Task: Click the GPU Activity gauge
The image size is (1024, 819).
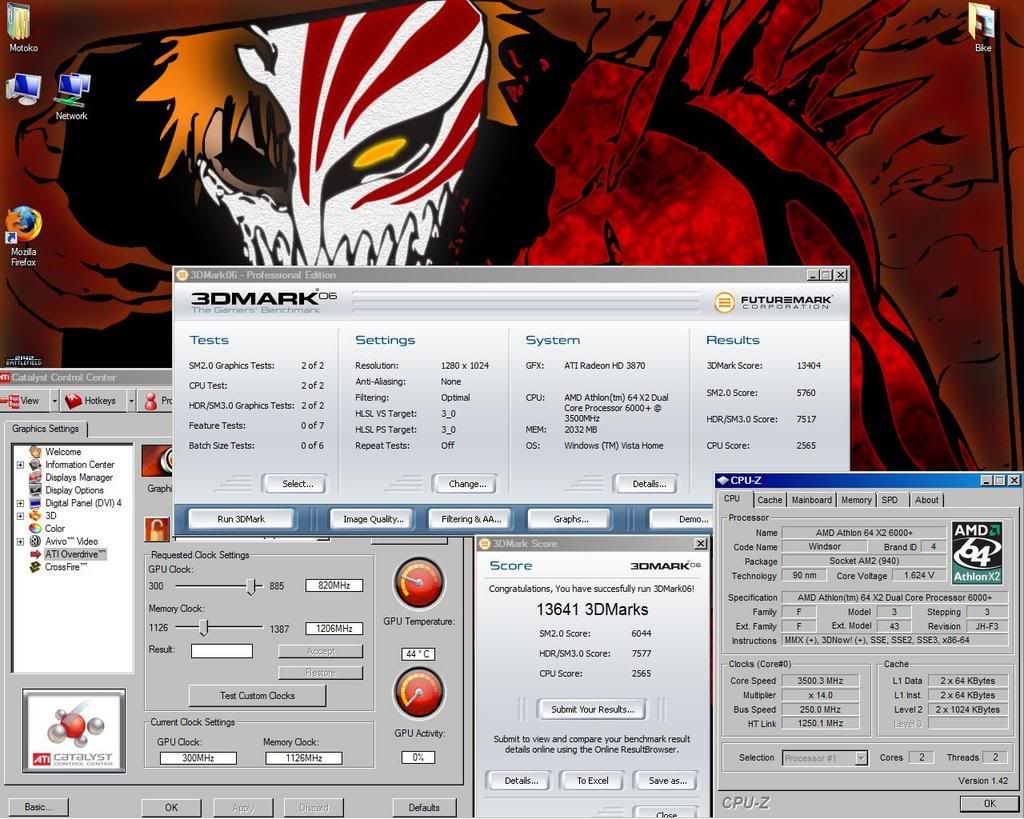Action: pyautogui.click(x=419, y=694)
